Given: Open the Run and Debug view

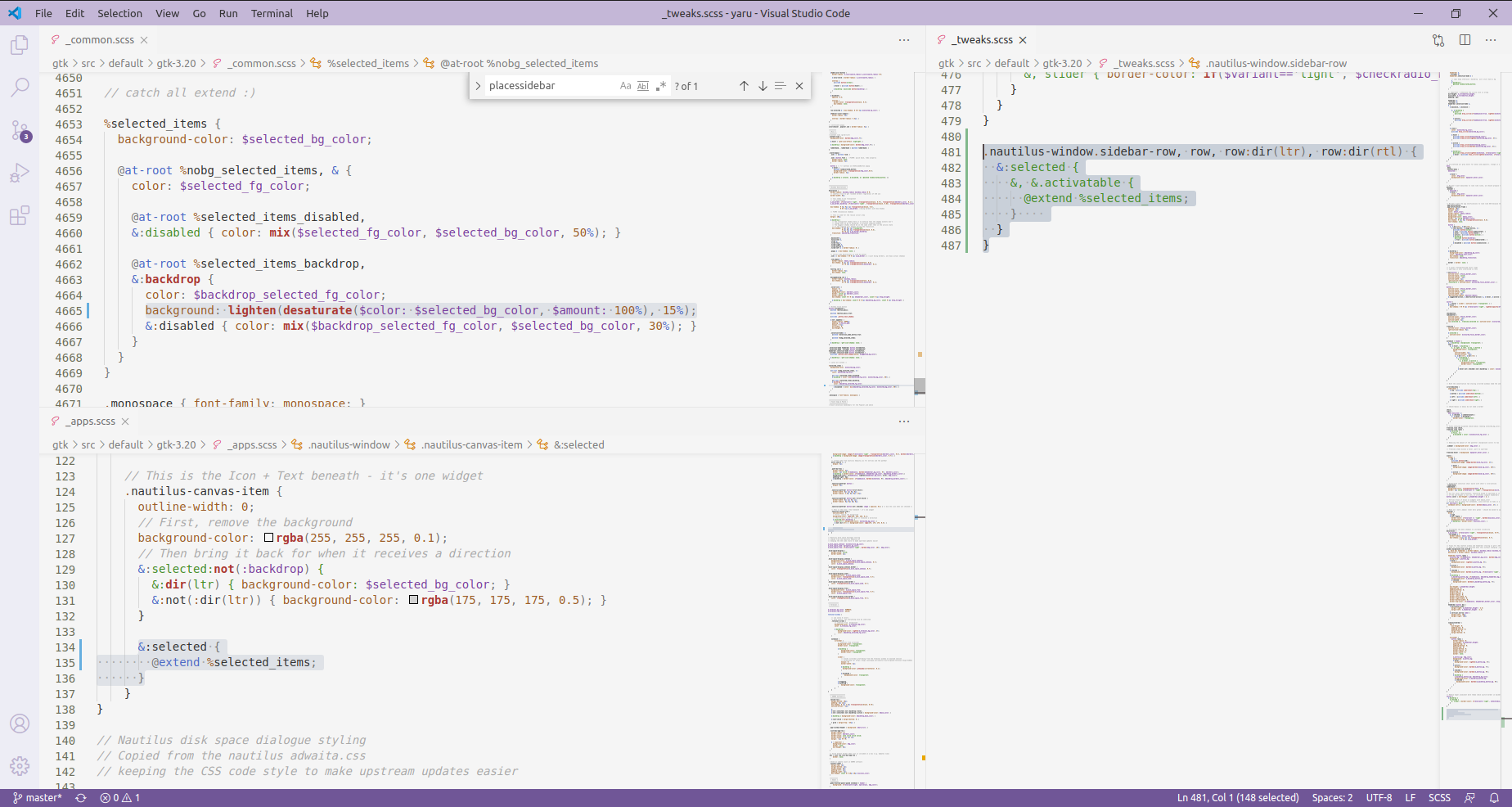Looking at the screenshot, I should [20, 173].
